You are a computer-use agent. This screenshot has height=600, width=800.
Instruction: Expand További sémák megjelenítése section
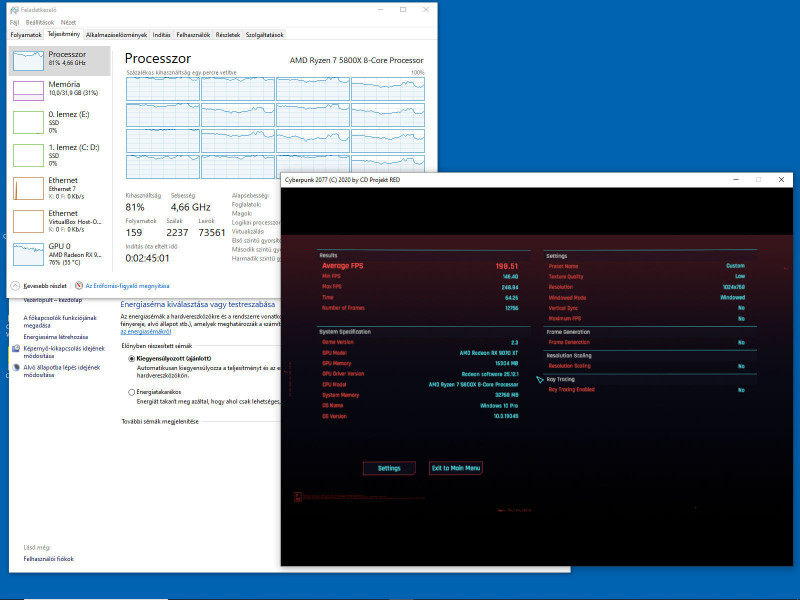[x=160, y=421]
